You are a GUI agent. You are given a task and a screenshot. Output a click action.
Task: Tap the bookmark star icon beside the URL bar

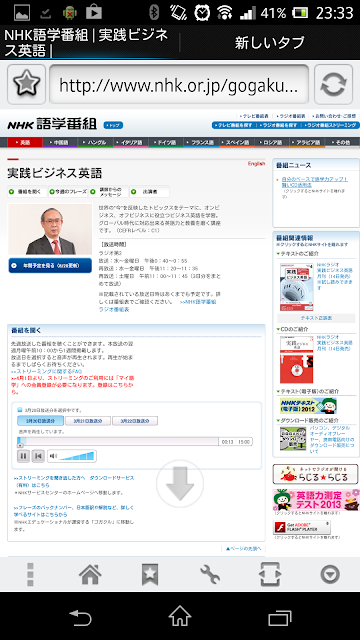coord(27,84)
